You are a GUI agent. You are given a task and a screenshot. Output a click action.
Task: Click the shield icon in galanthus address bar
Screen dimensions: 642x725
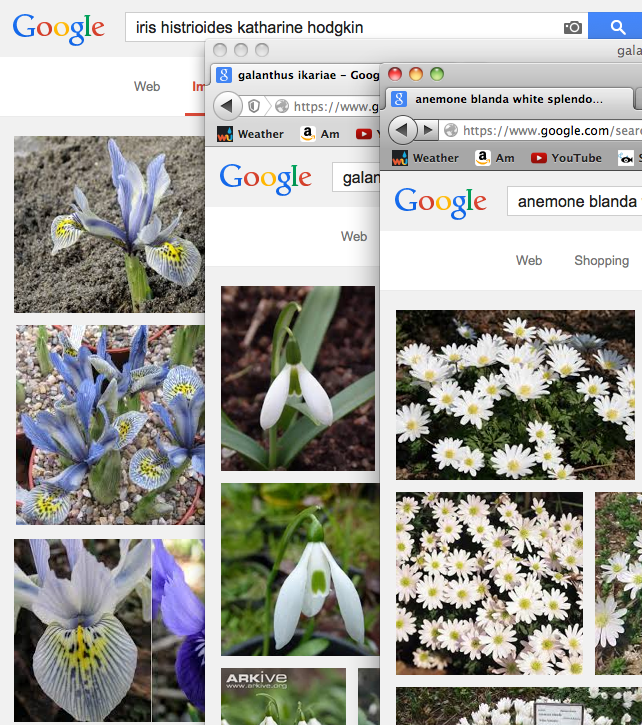click(254, 106)
